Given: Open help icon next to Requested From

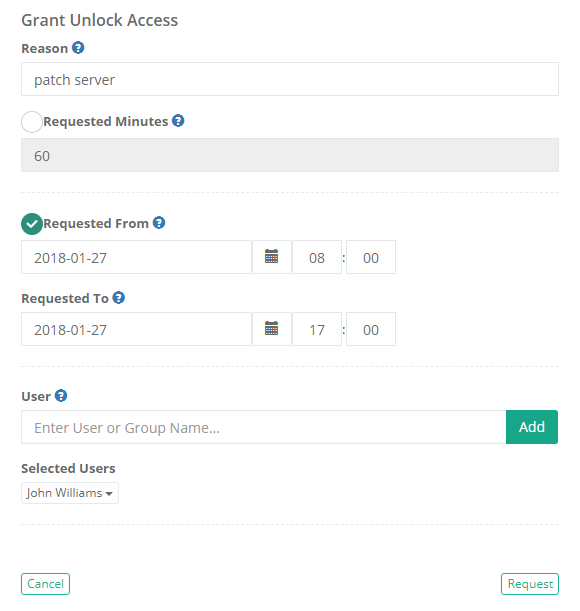Looking at the screenshot, I should click(x=159, y=223).
